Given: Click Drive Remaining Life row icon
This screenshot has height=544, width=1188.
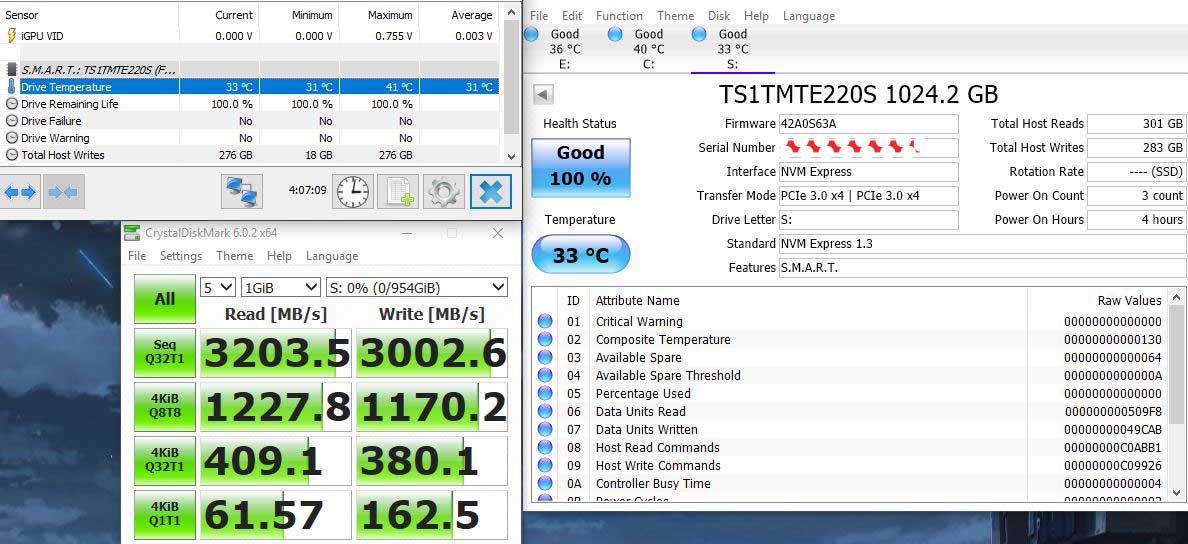Looking at the screenshot, I should tap(11, 104).
